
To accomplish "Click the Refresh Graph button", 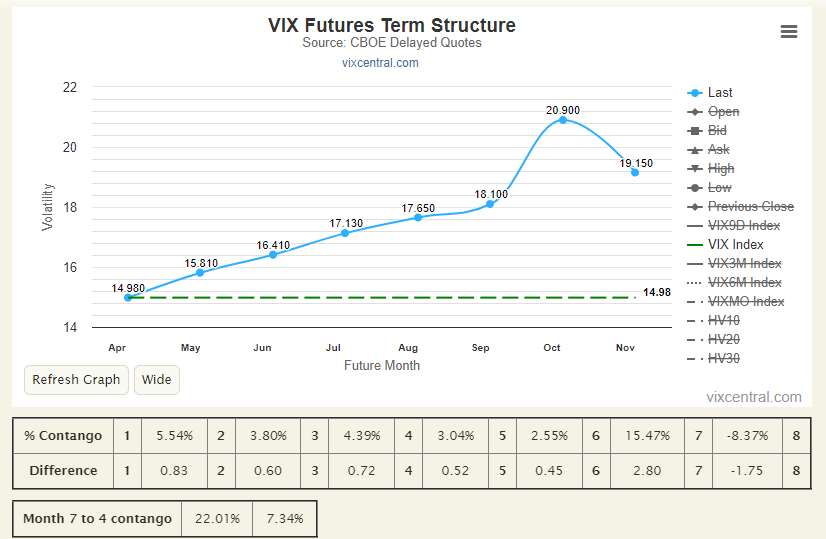I will [x=76, y=380].
